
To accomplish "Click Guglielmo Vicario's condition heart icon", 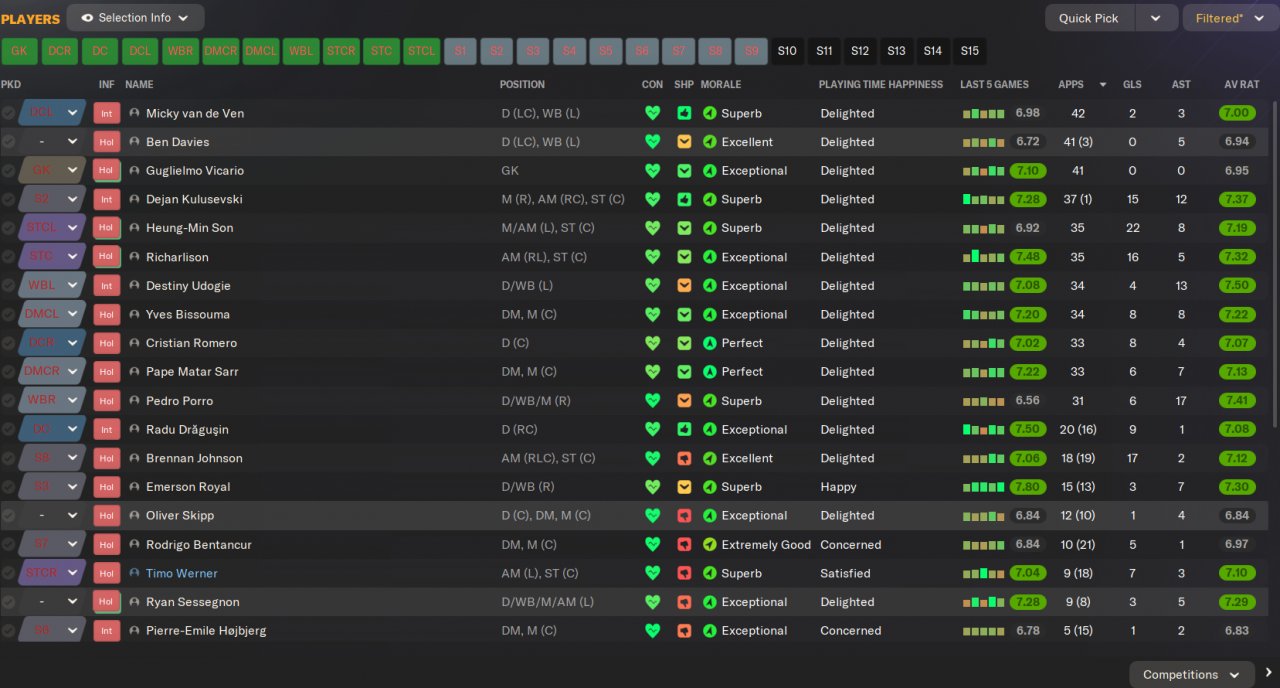I will click(x=653, y=171).
